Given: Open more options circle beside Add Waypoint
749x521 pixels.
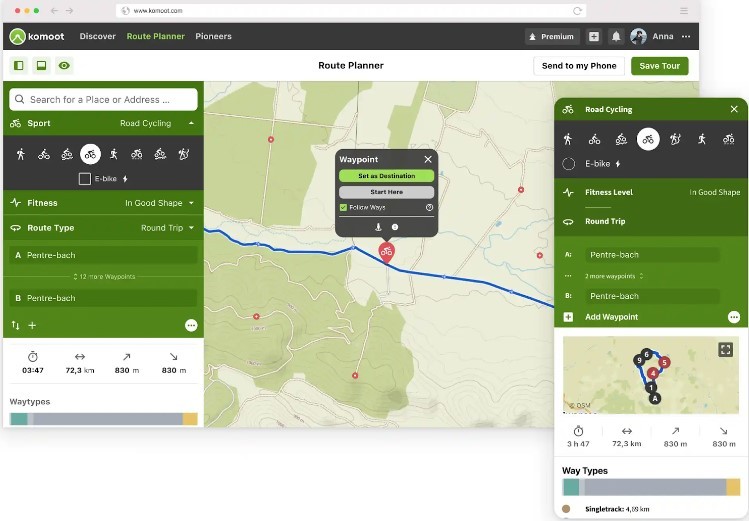Looking at the screenshot, I should (734, 317).
